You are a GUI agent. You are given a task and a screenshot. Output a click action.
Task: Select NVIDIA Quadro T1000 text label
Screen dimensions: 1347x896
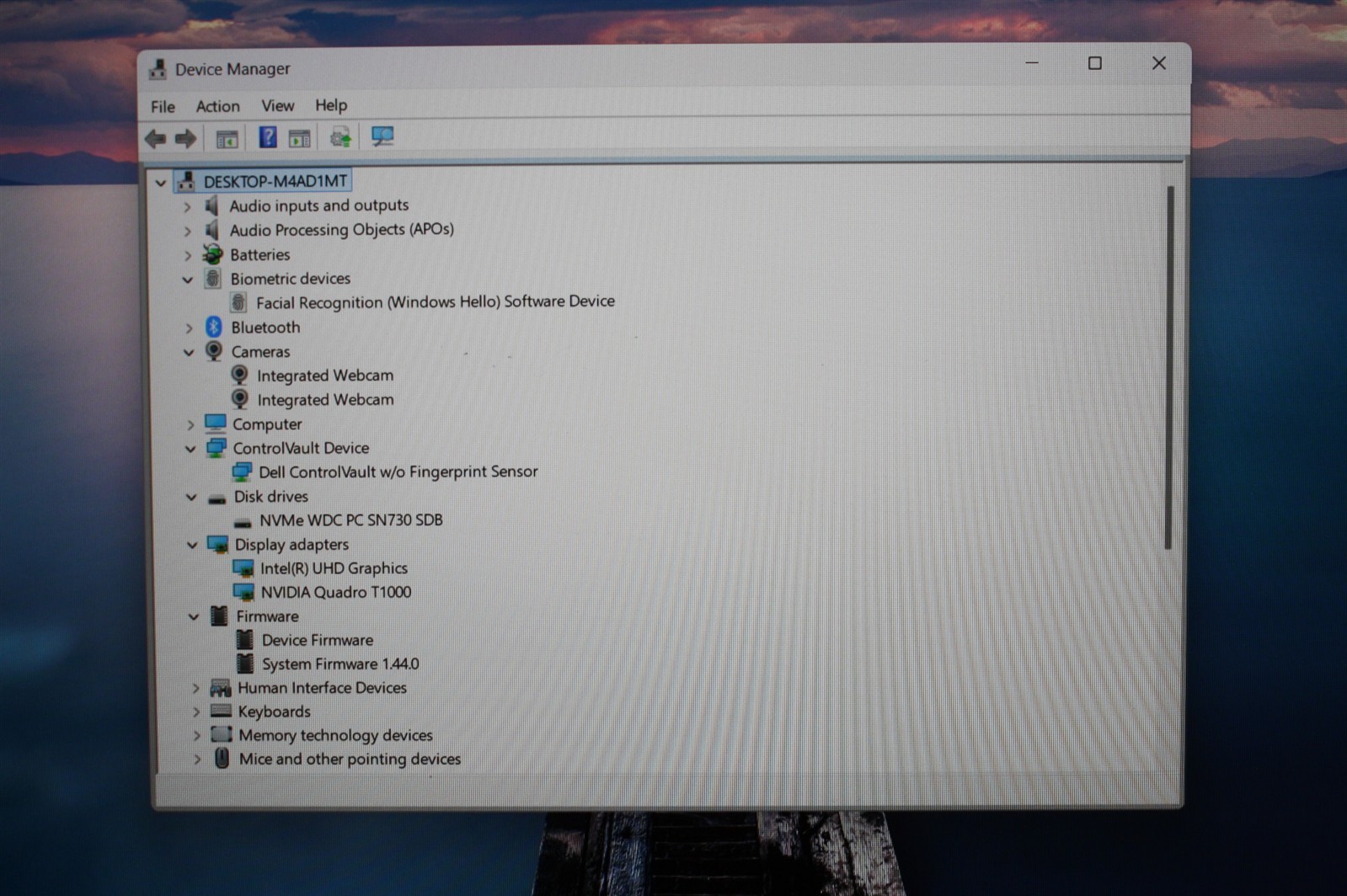335,592
